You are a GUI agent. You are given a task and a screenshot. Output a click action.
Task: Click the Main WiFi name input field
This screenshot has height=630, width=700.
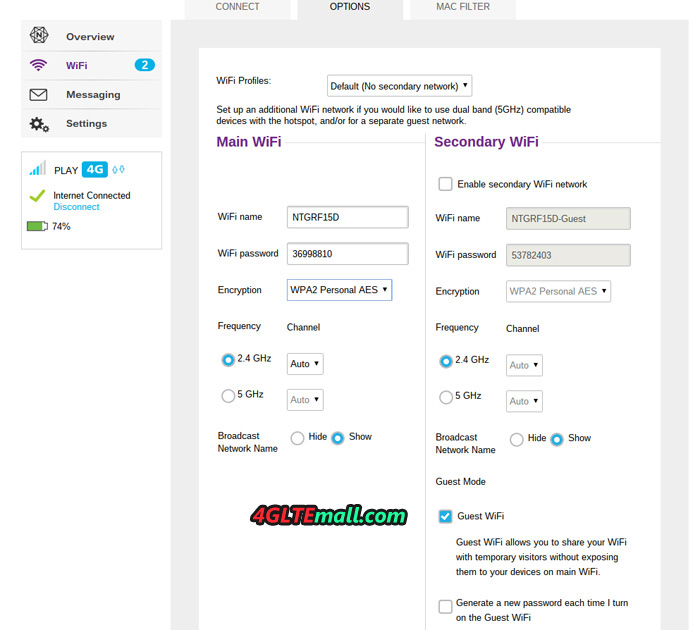[x=347, y=217]
